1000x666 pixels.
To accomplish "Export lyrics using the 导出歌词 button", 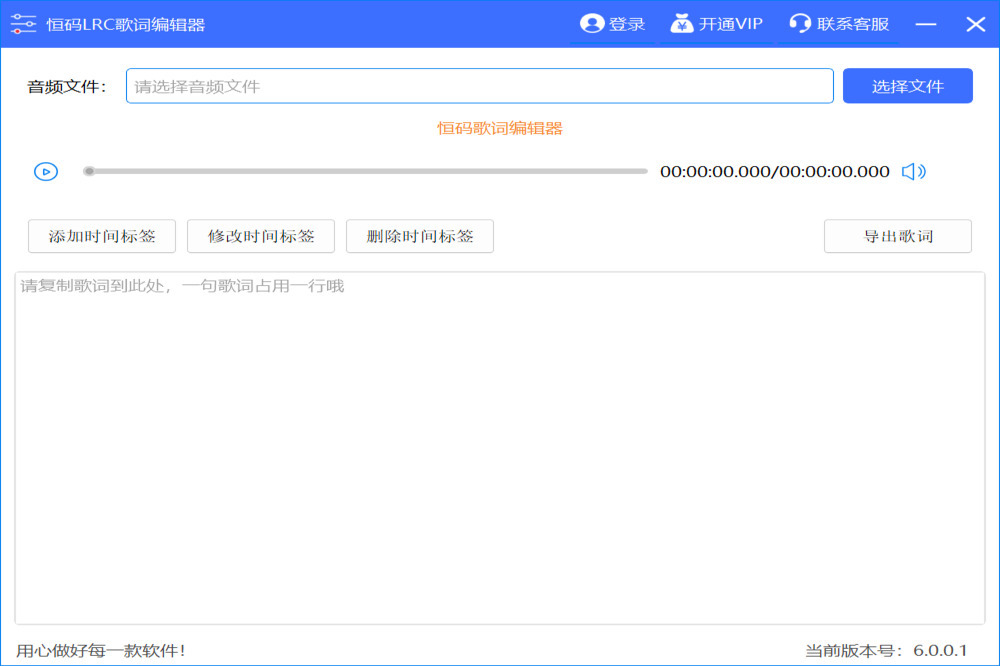I will tap(897, 236).
